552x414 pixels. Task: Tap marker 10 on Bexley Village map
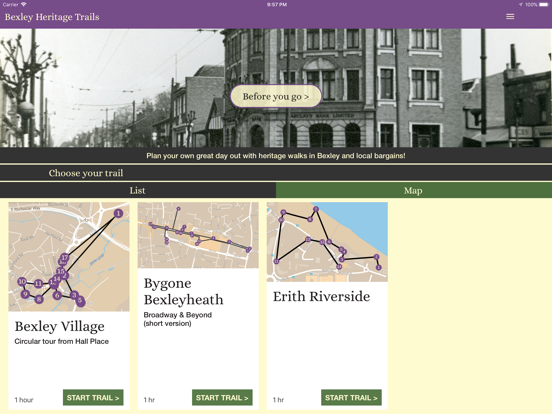[x=22, y=281]
